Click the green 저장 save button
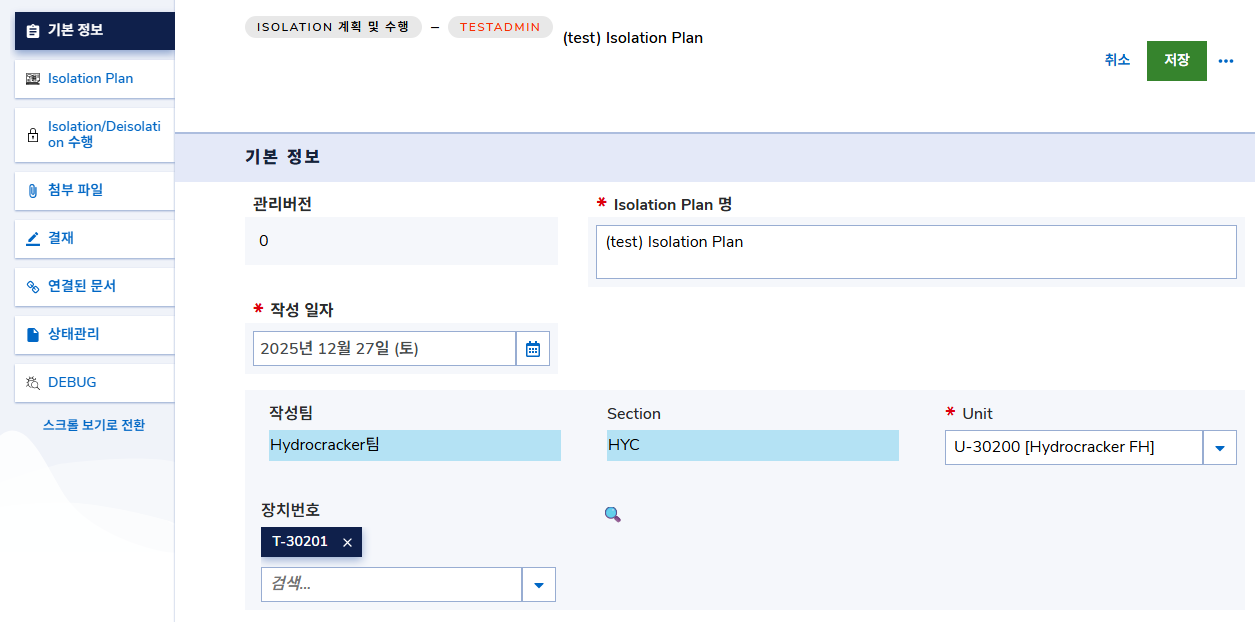The image size is (1255, 622). coord(1176,60)
